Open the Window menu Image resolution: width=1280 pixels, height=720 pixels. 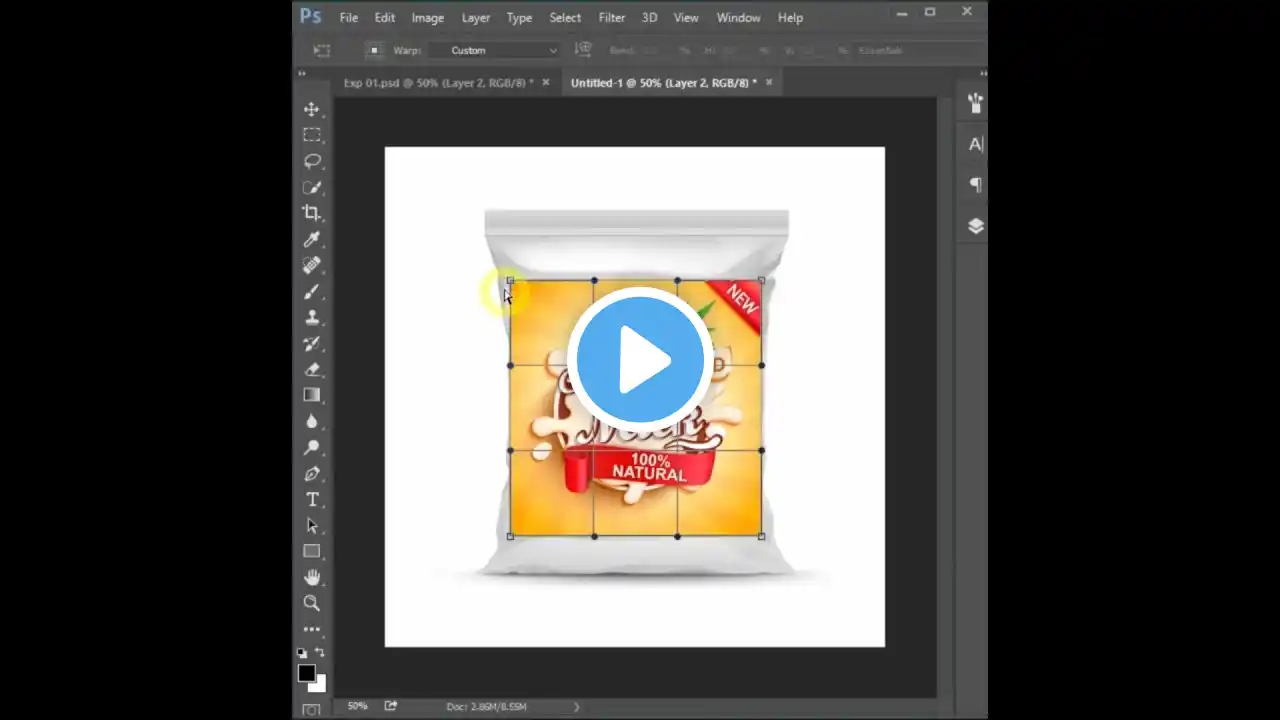[x=739, y=17]
